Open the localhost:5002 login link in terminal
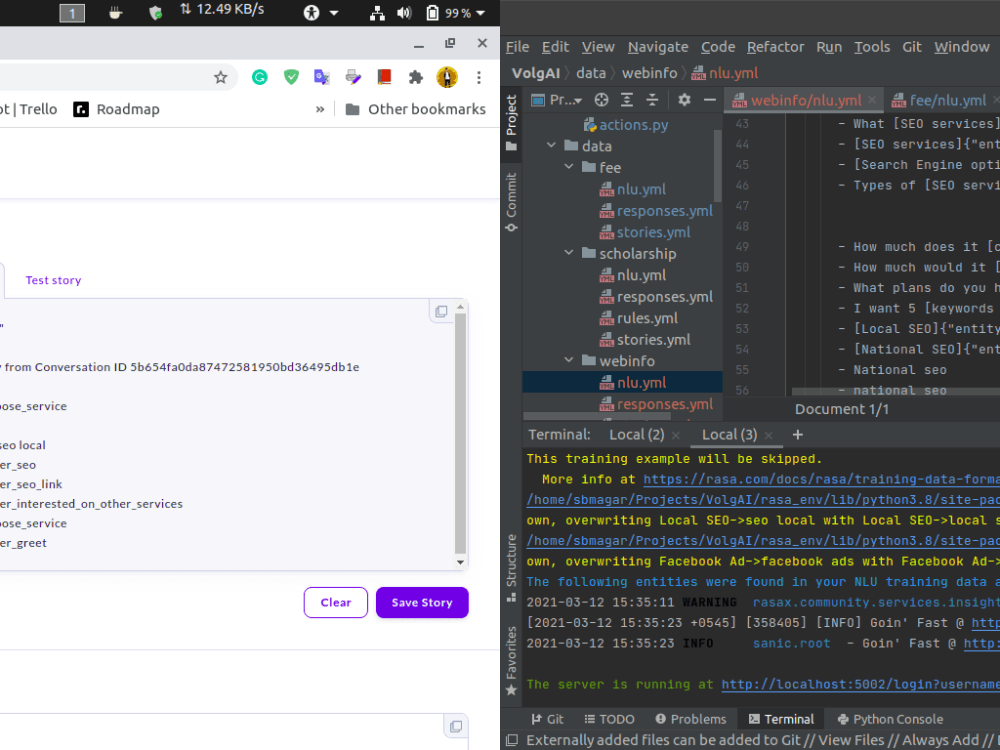Screen dimensions: 1000x750 (x=860, y=684)
